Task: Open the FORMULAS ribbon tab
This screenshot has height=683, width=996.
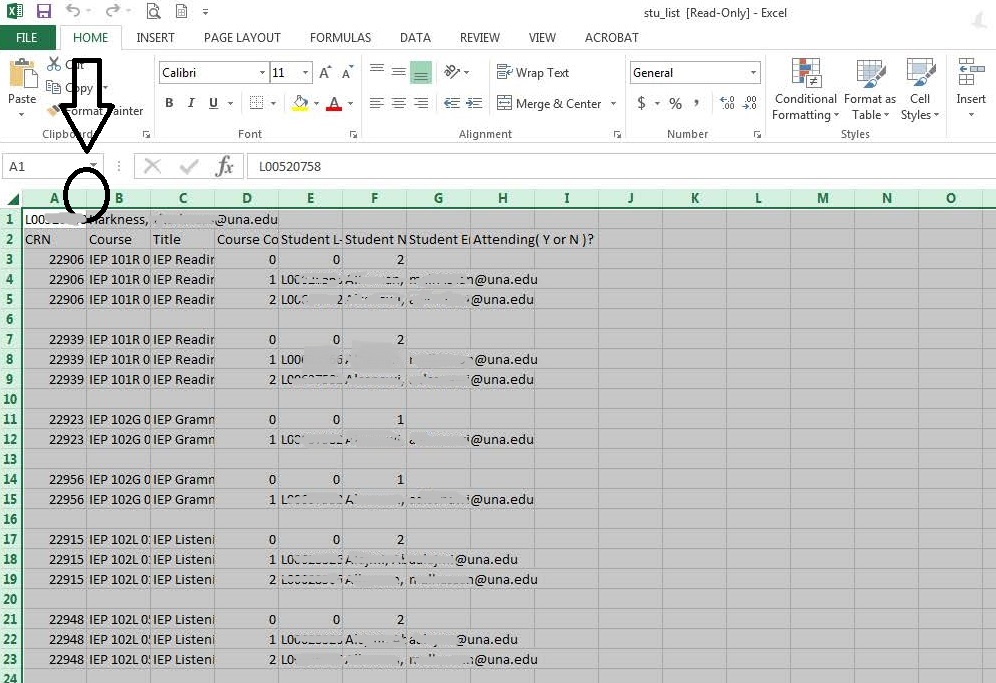Action: click(340, 38)
